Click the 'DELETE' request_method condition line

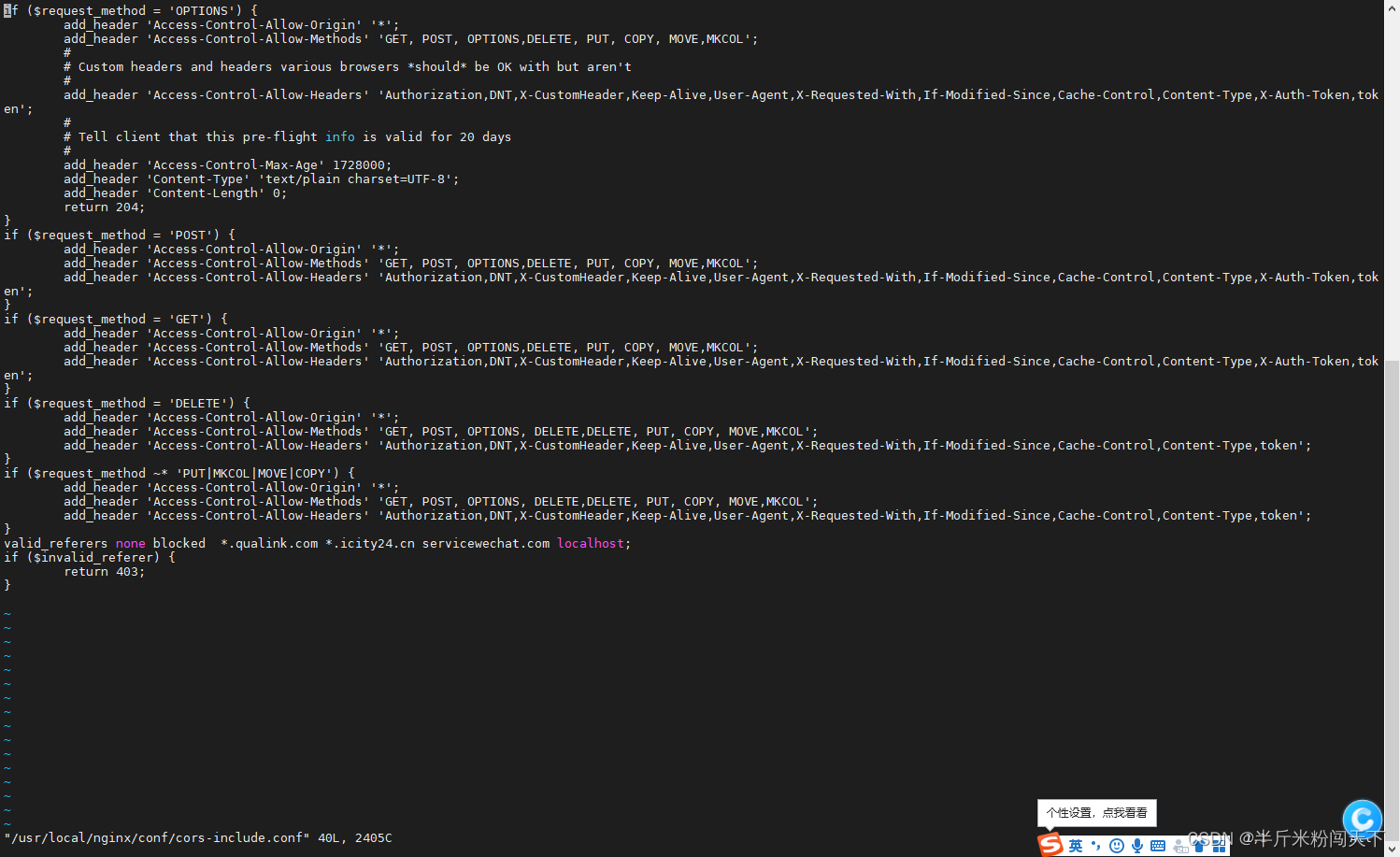pyautogui.click(x=127, y=404)
